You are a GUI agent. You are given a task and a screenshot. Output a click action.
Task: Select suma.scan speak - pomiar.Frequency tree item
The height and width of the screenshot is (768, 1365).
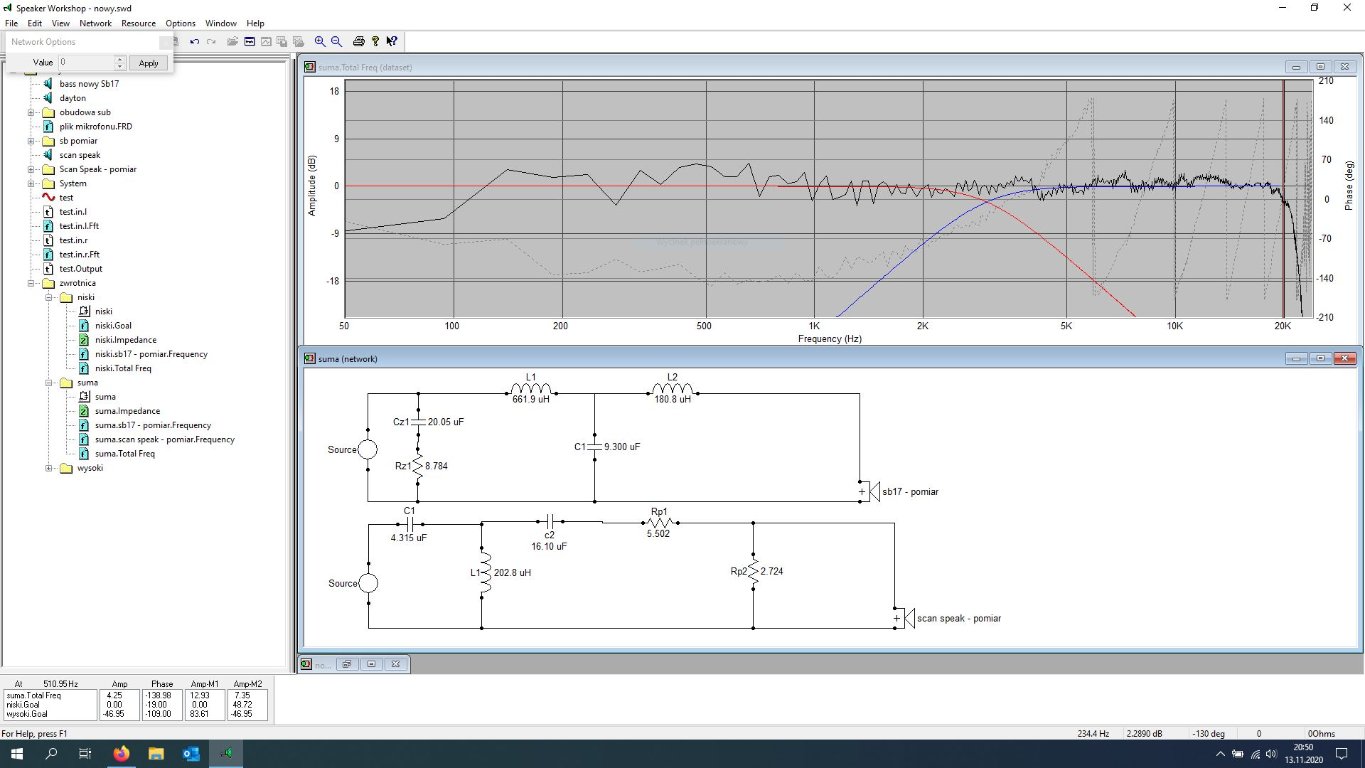tap(165, 439)
